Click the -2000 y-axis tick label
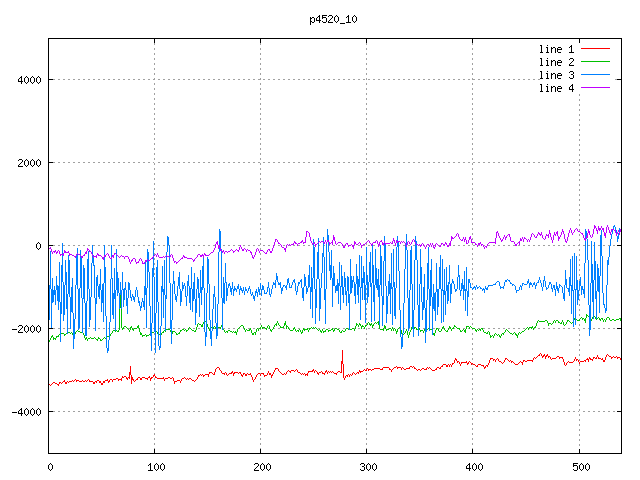Image resolution: width=640 pixels, height=480 pixels. point(24,329)
